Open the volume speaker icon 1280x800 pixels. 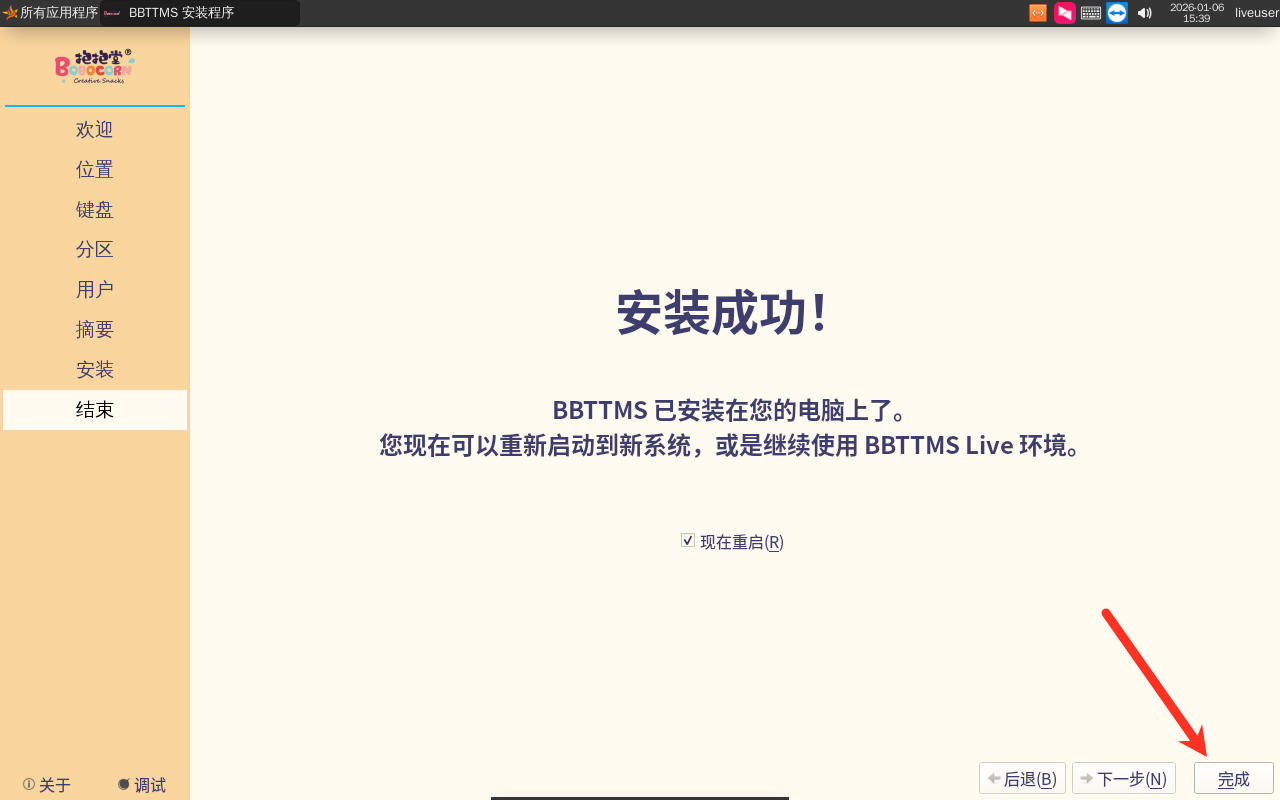coord(1145,13)
